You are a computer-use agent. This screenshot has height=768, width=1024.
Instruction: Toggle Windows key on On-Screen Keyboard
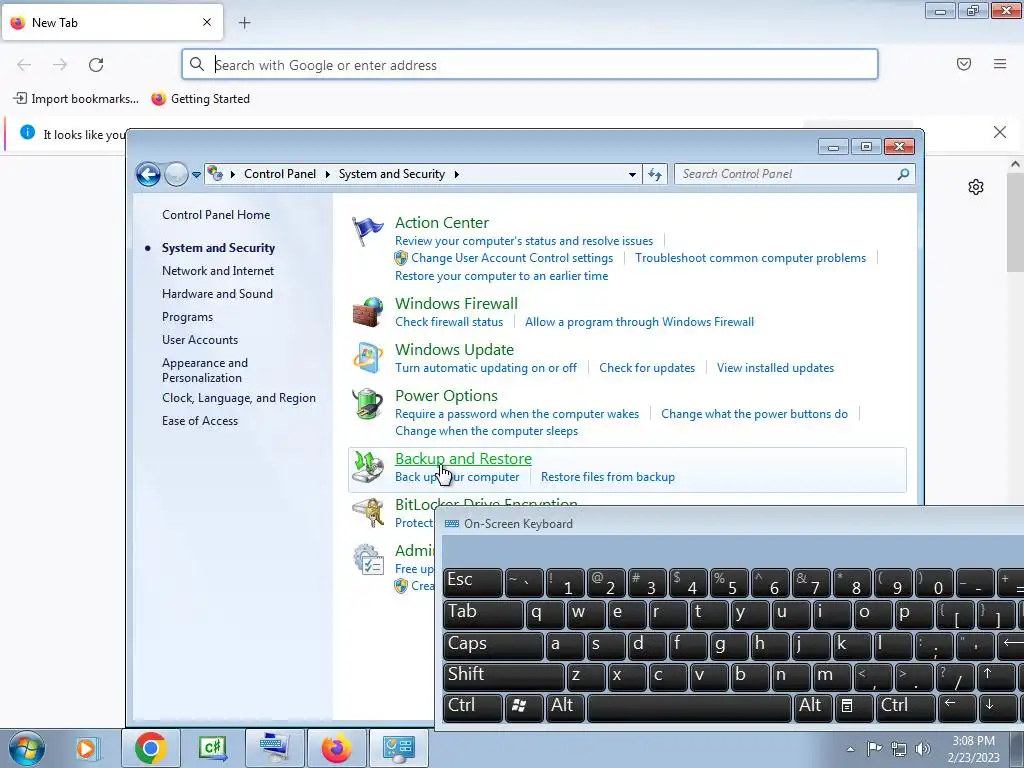coord(524,707)
